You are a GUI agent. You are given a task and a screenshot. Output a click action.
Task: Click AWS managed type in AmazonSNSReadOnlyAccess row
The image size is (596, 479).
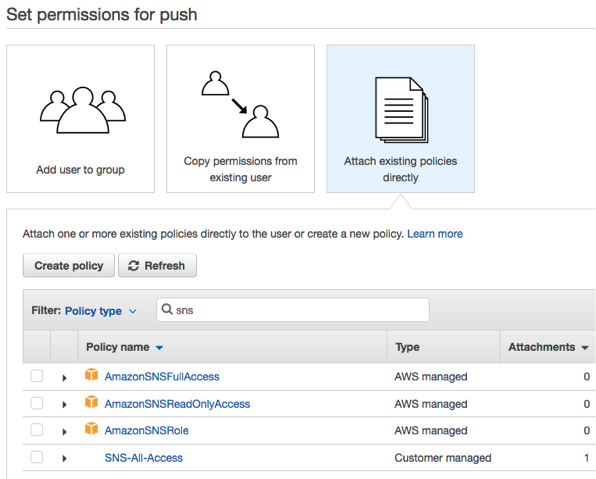431,404
